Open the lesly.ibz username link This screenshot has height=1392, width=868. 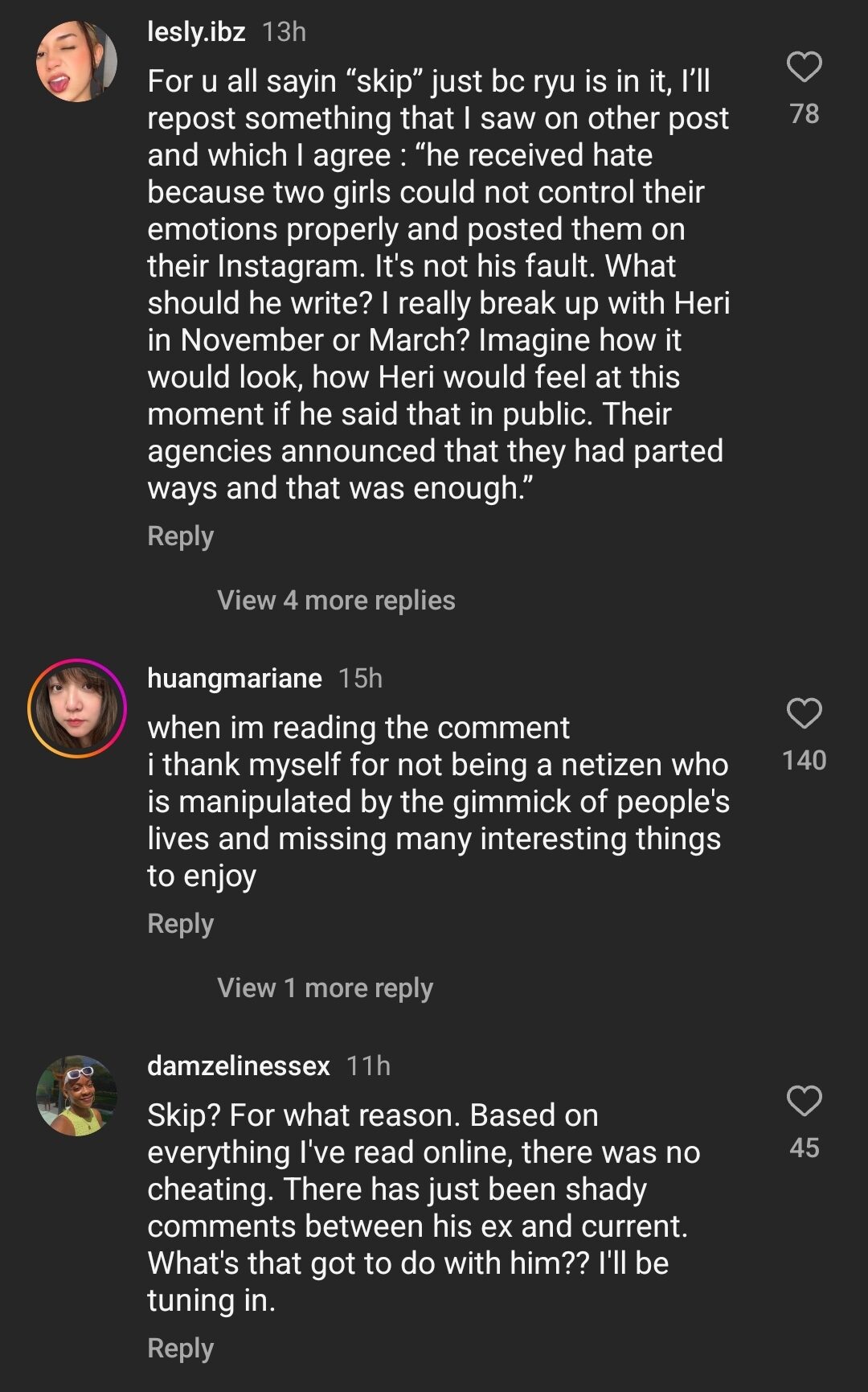[x=196, y=31]
